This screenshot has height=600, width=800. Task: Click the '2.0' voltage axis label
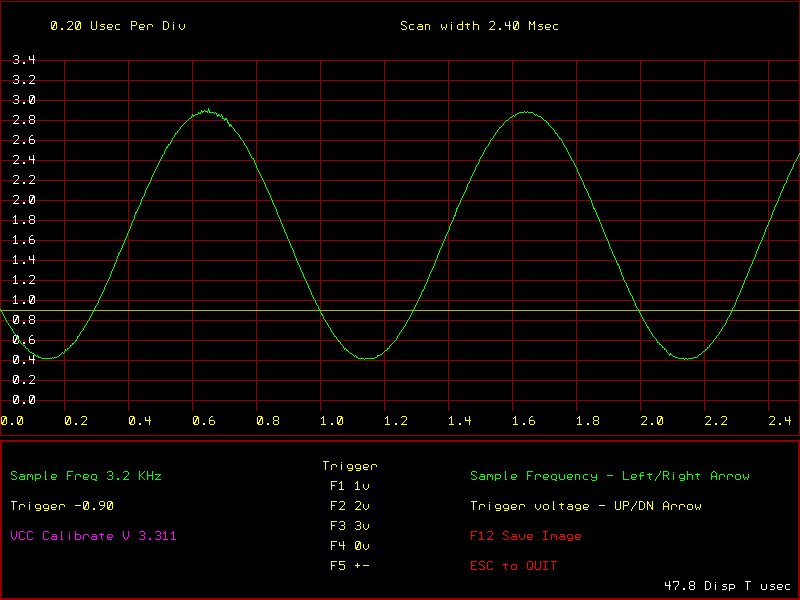point(24,200)
